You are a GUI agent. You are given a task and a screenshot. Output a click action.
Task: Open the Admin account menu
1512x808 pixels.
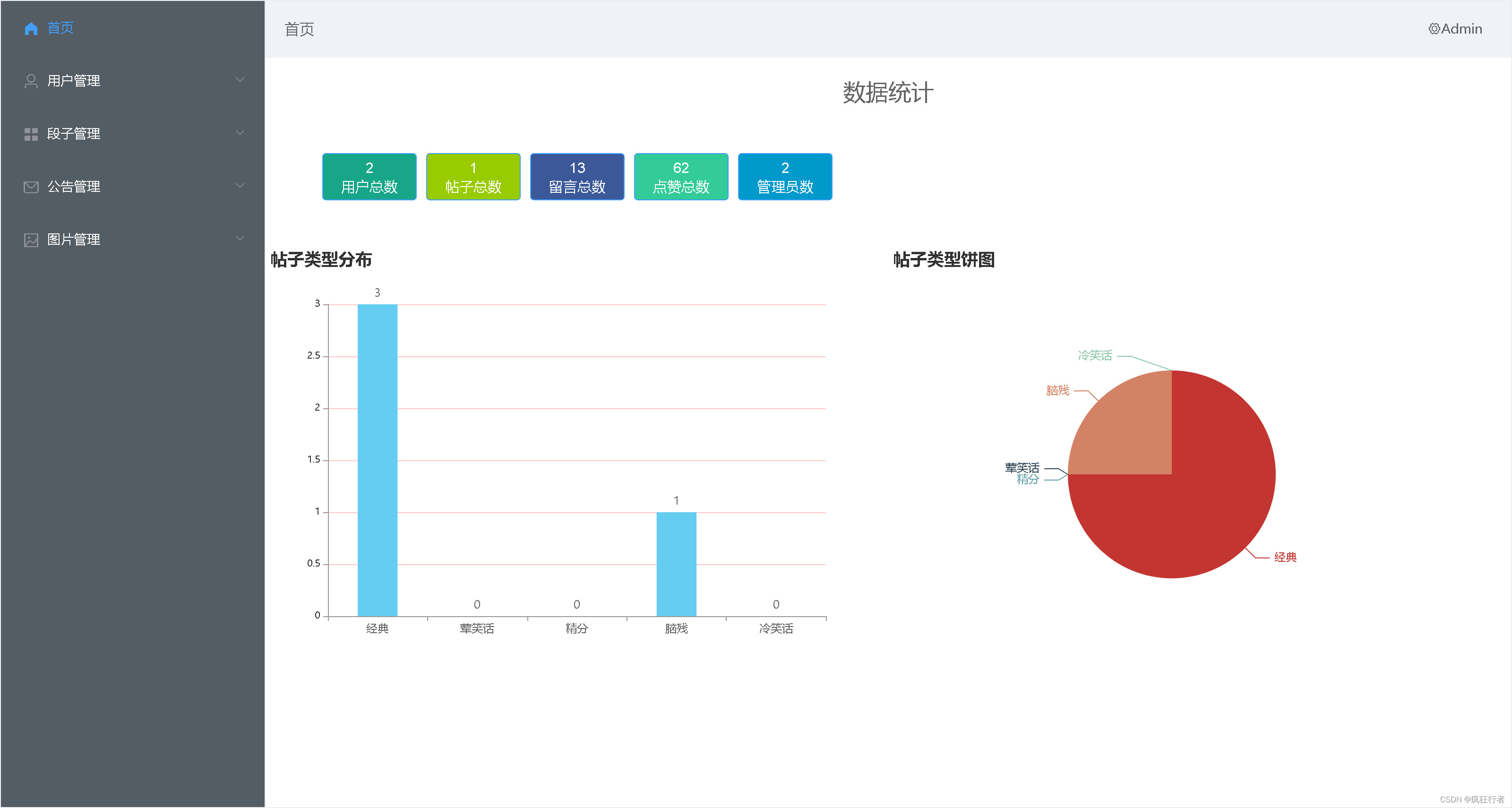click(x=1455, y=29)
